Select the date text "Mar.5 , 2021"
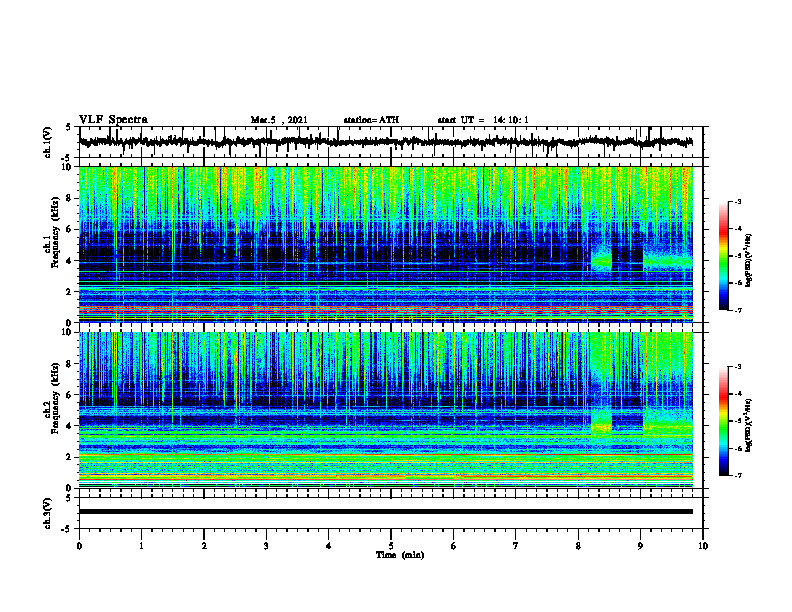Image resolution: width=792 pixels, height=612 pixels. pos(279,120)
